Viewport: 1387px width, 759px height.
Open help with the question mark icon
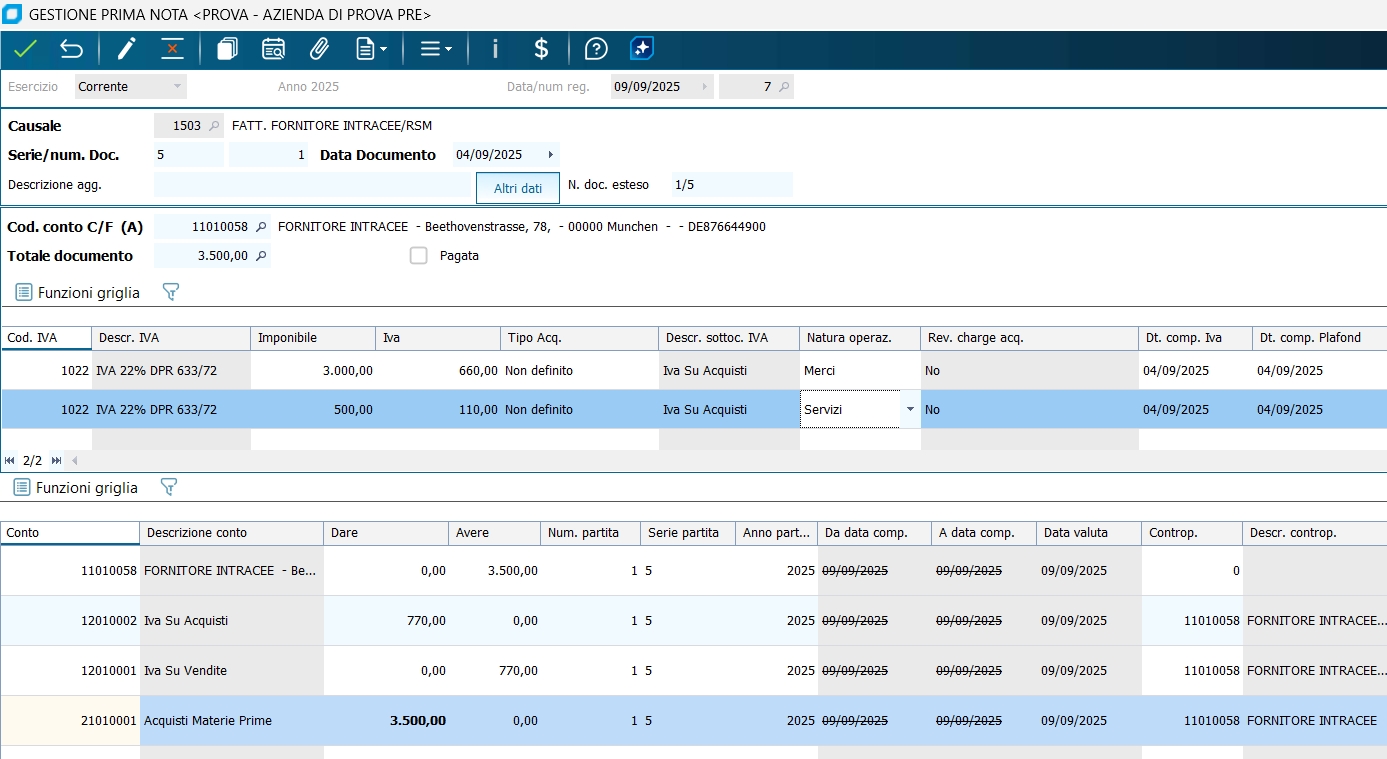pyautogui.click(x=596, y=49)
